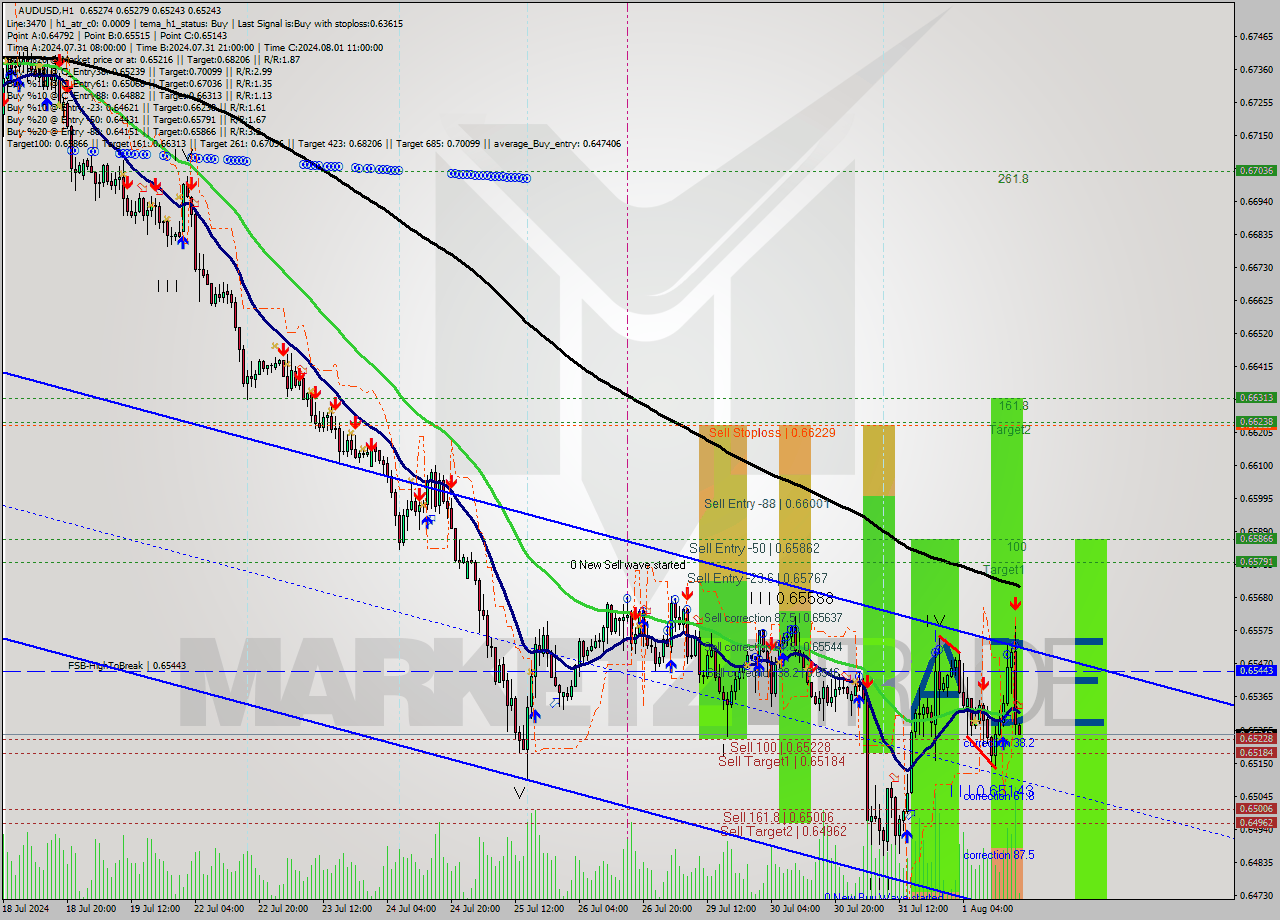This screenshot has width=1280, height=920.
Task: Click the blue 'correction 87.5' label
Action: point(999,855)
